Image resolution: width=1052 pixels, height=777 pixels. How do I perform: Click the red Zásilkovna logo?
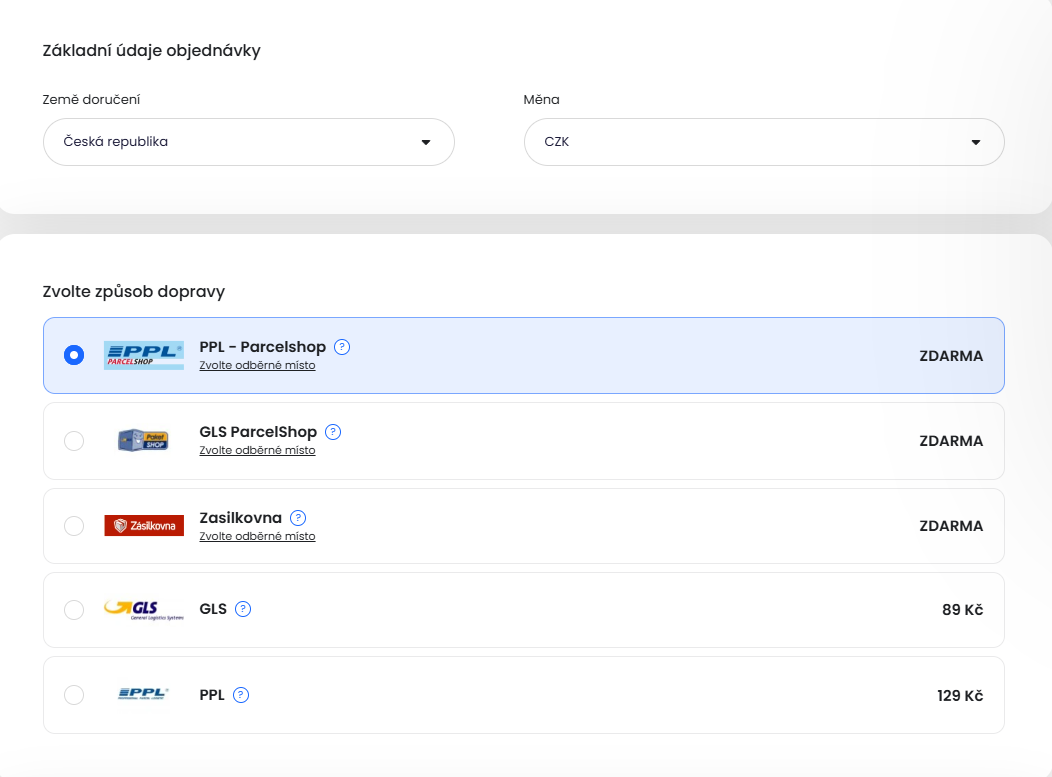144,525
